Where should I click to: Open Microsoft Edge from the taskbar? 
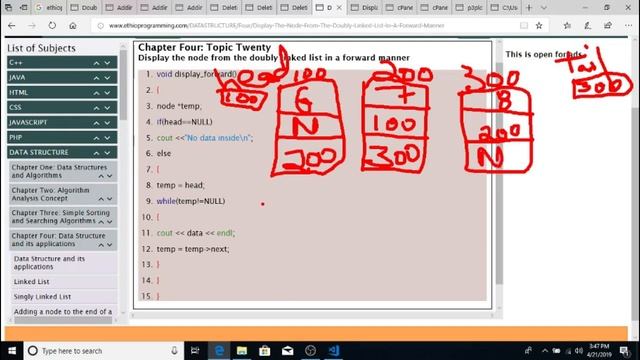219,351
